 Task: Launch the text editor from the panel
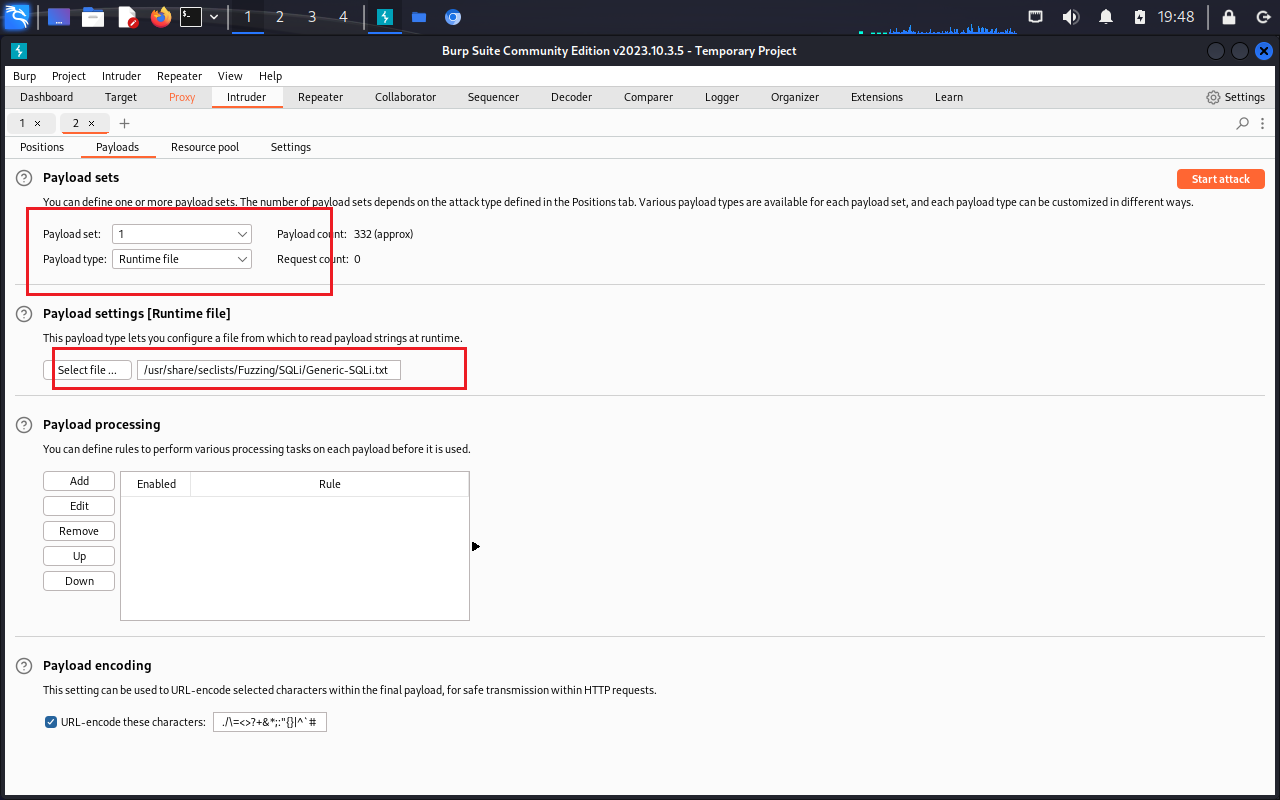pyautogui.click(x=128, y=17)
